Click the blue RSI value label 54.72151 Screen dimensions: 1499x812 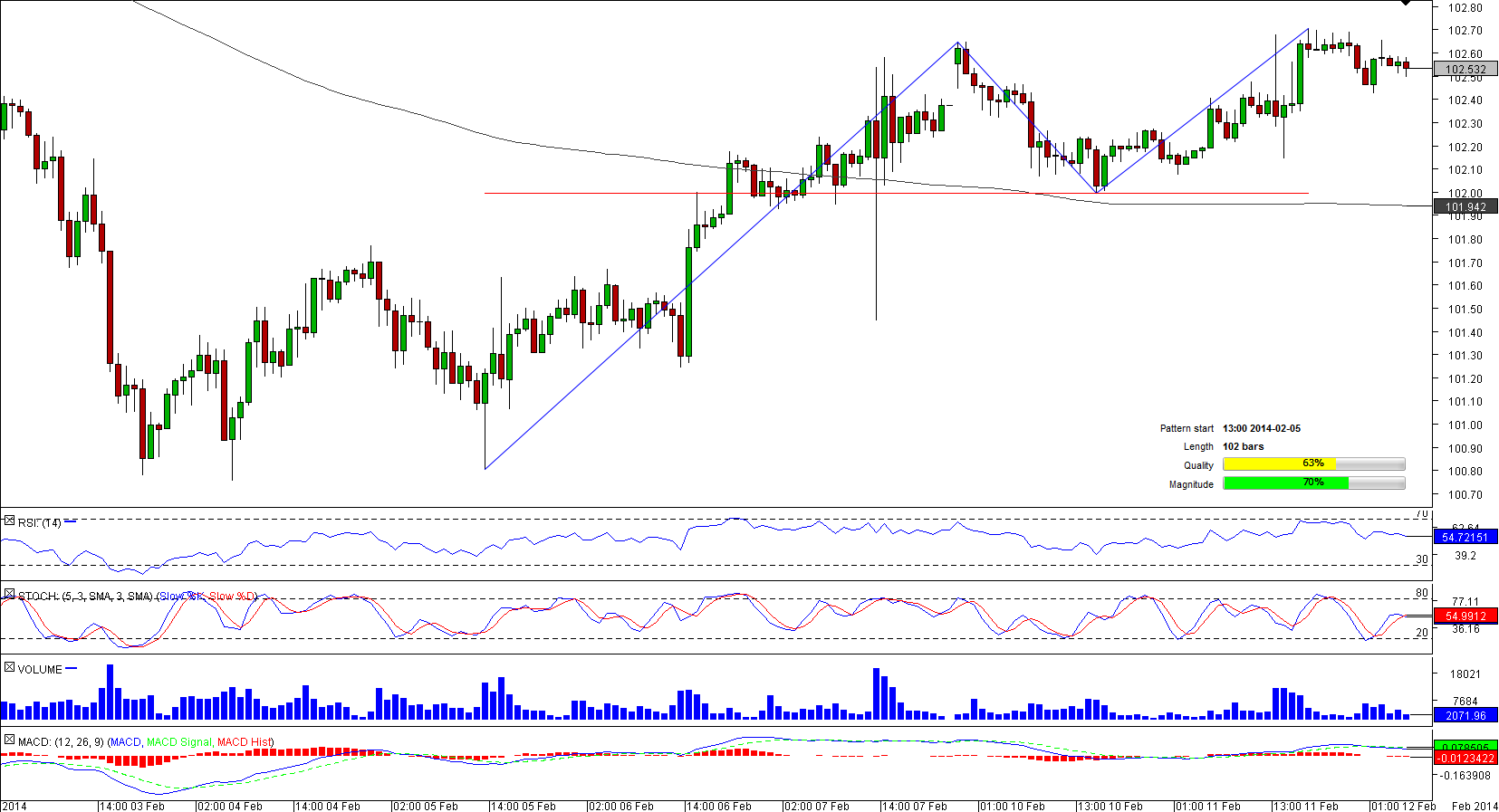pos(1465,538)
